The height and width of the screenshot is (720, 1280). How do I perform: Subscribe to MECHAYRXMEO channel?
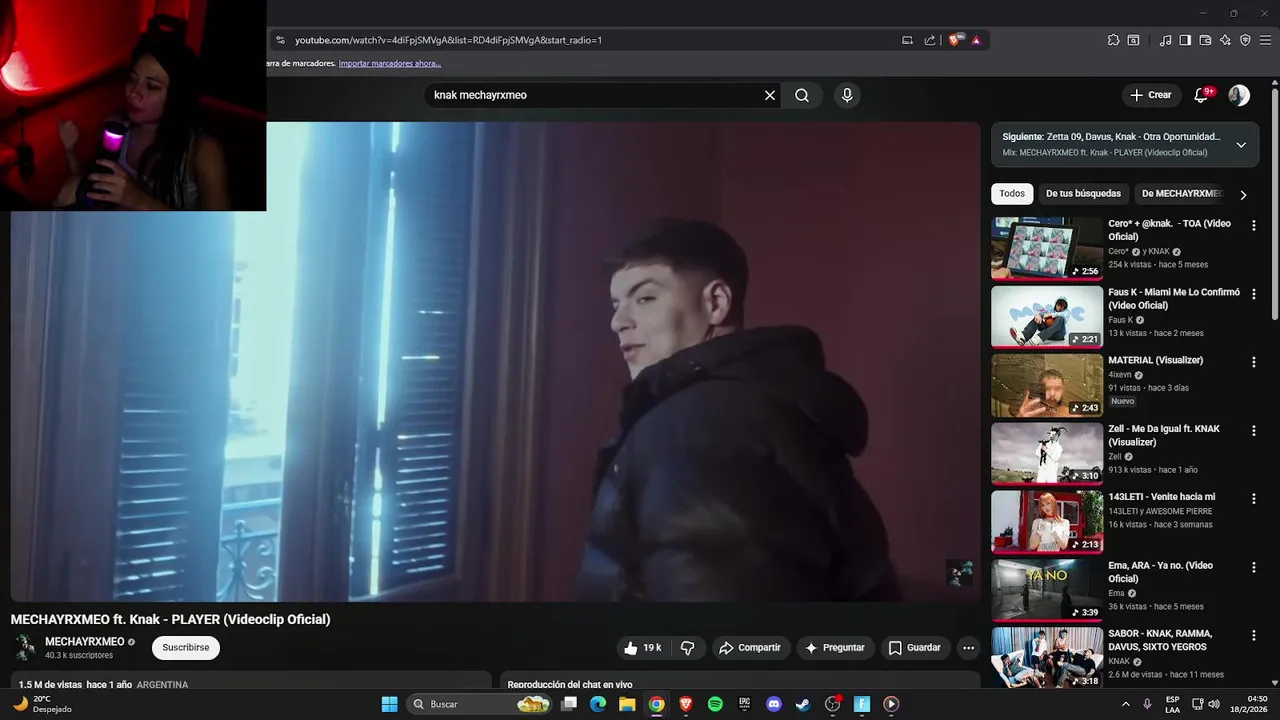pos(186,648)
